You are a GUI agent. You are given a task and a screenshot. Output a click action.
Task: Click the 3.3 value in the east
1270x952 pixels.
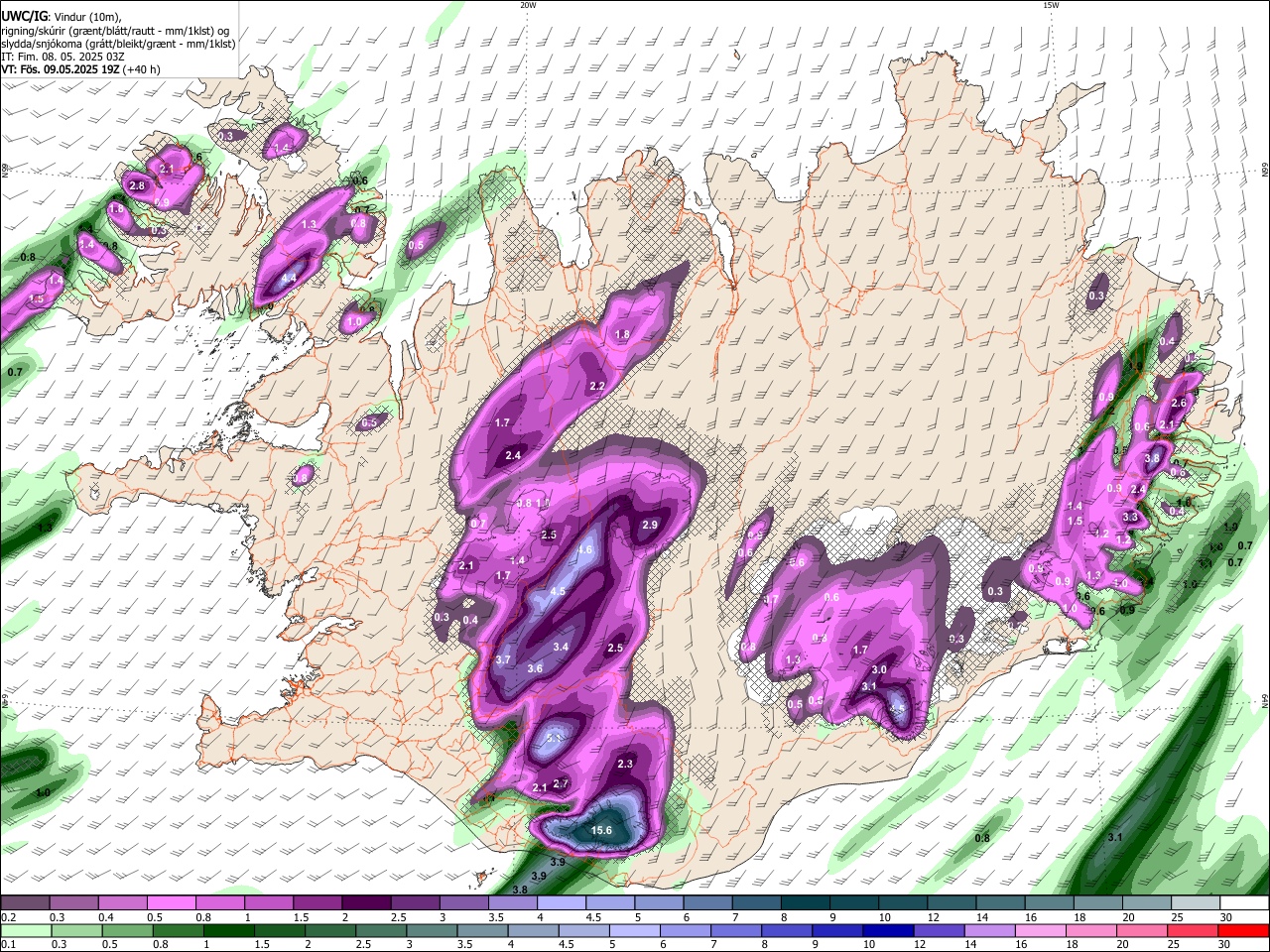click(x=1130, y=518)
